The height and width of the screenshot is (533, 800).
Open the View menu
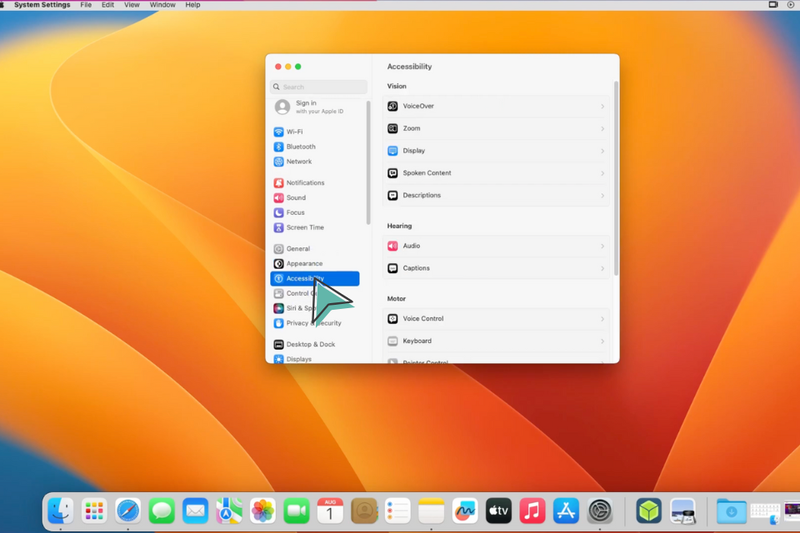point(132,5)
